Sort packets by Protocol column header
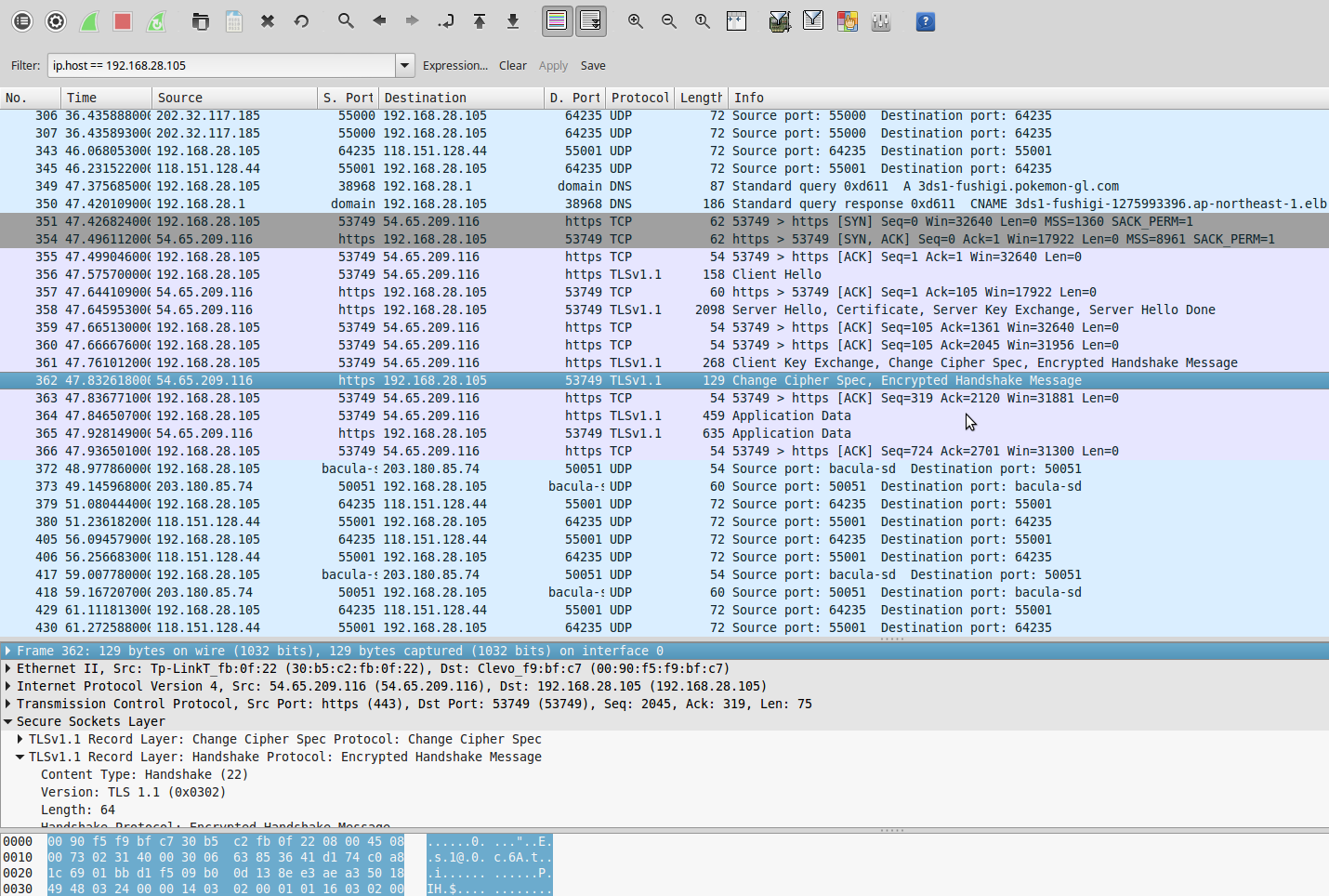Viewport: 1329px width, 896px height. click(x=639, y=98)
